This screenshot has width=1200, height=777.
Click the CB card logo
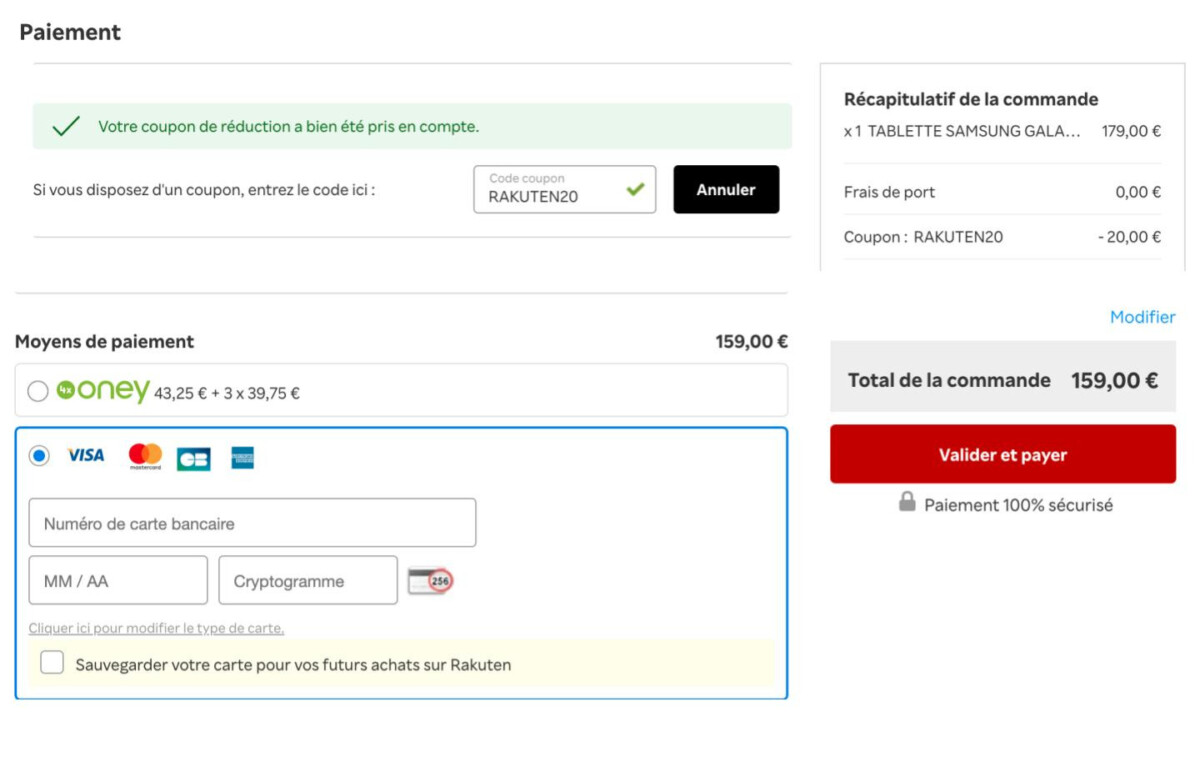tap(194, 459)
